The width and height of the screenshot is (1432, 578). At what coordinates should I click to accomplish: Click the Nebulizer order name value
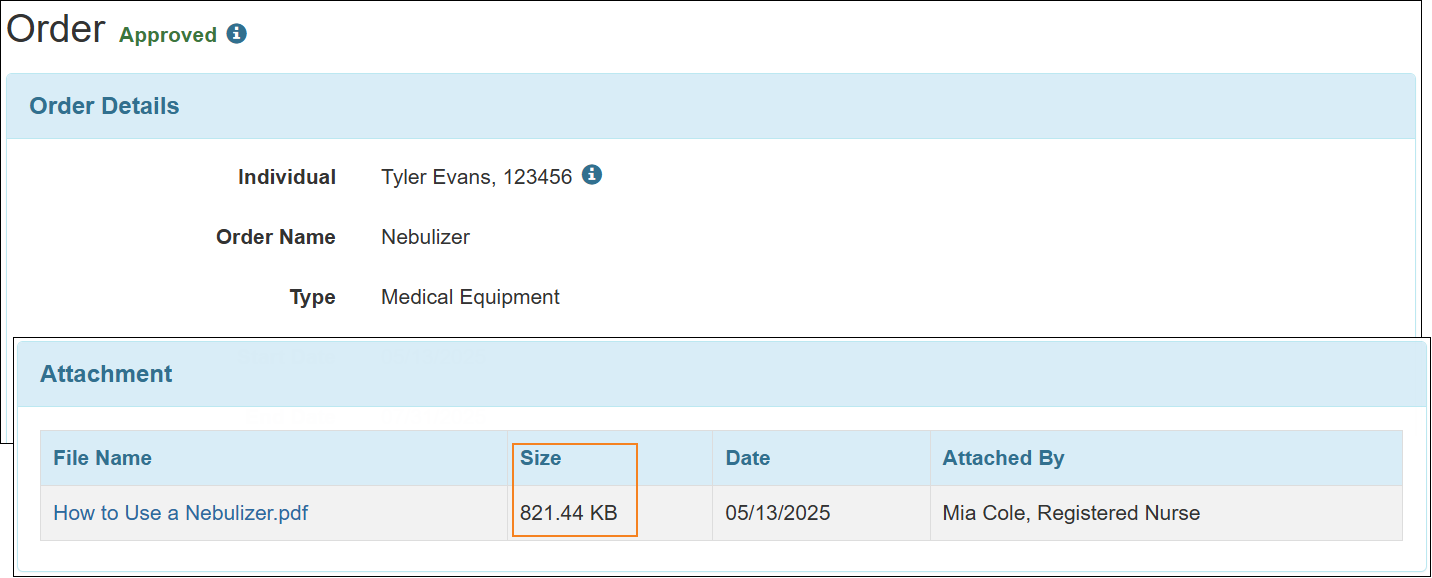(x=426, y=237)
